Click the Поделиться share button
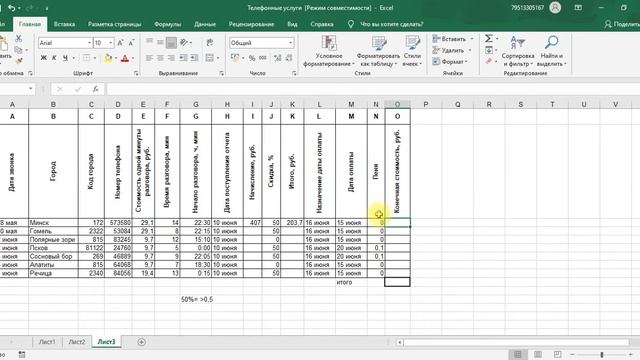This screenshot has width=640, height=360. (621, 24)
